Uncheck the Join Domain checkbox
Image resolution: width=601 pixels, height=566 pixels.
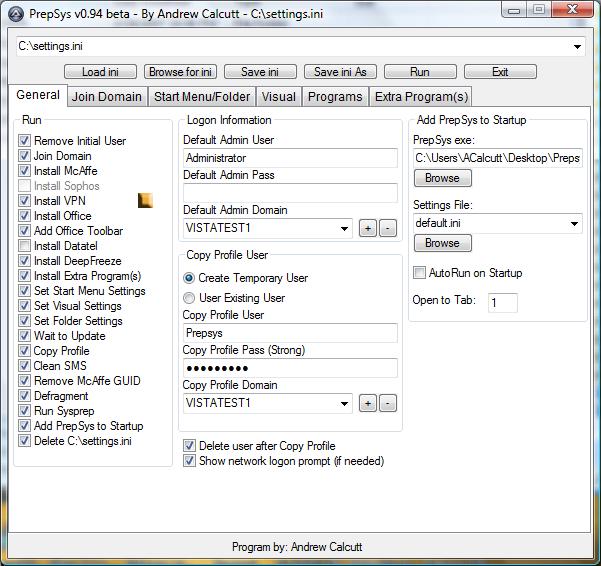(25, 156)
